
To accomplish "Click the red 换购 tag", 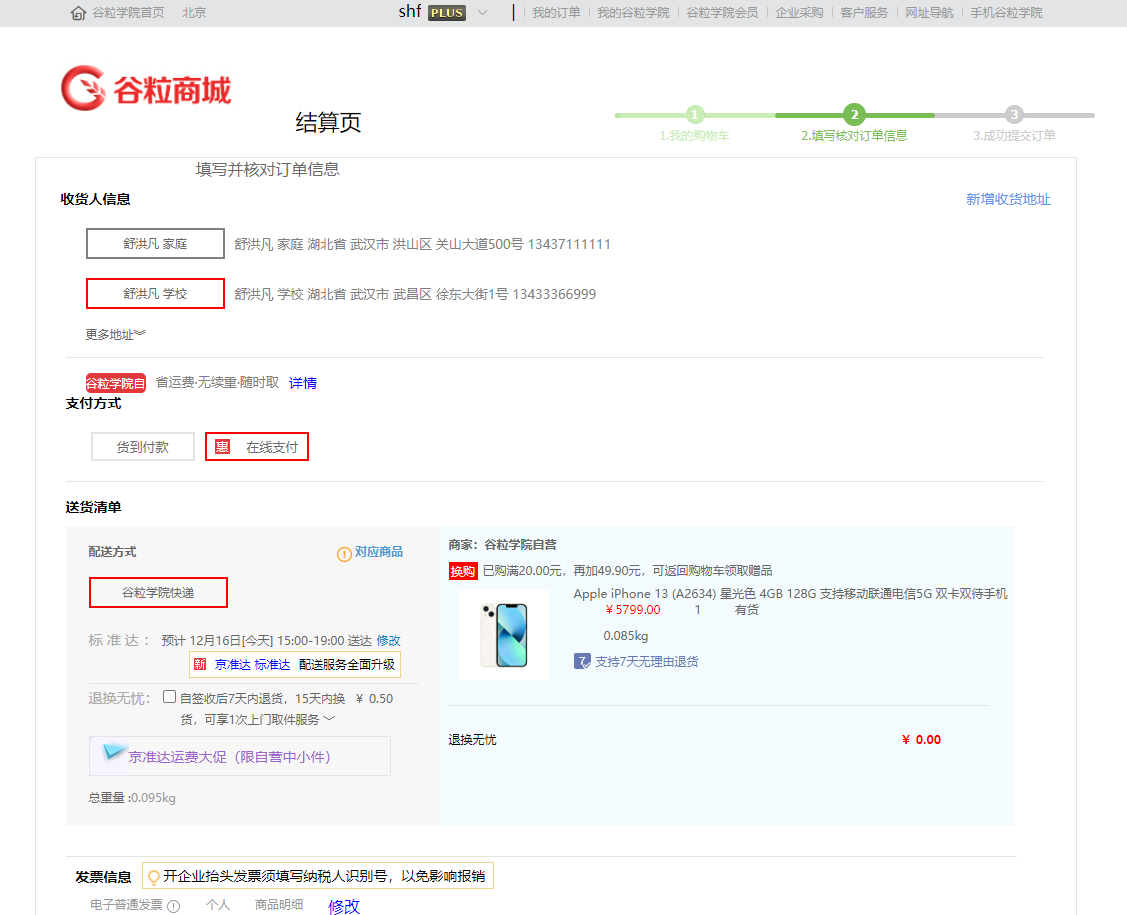I will [x=463, y=571].
